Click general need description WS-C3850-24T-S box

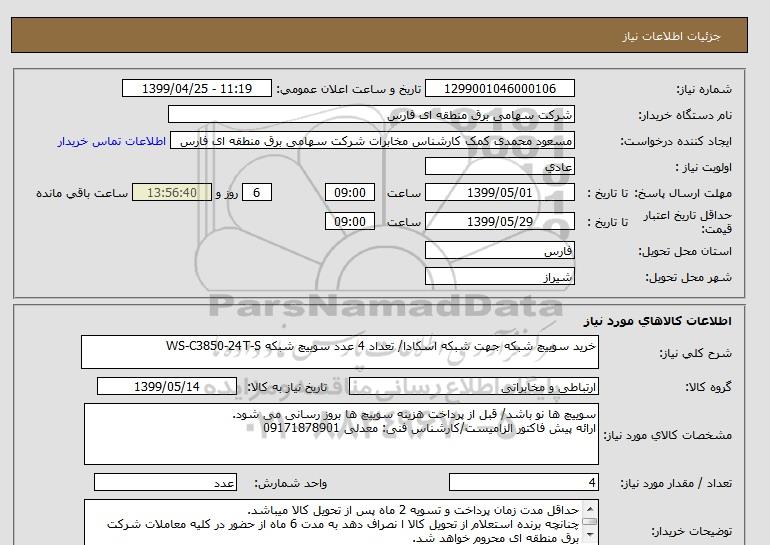tap(340, 352)
